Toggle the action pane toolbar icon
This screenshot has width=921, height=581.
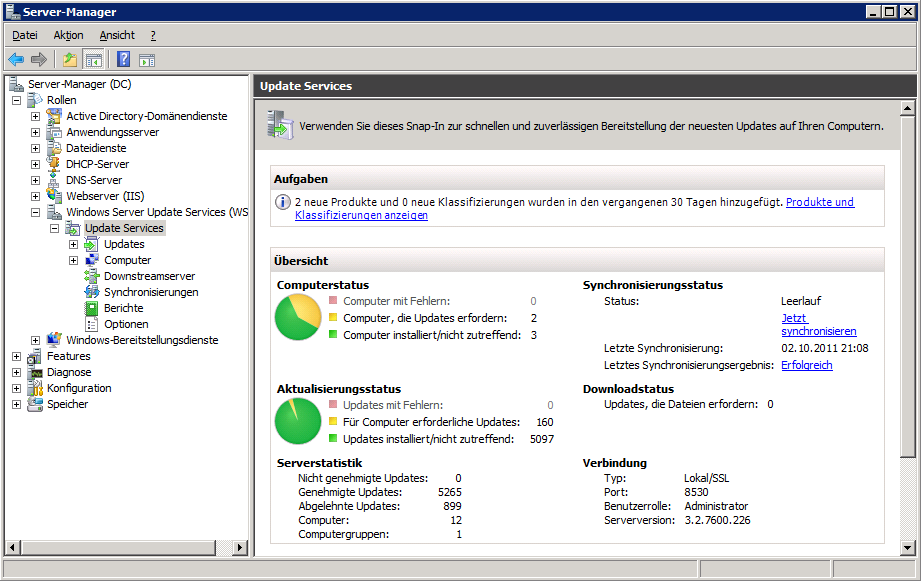tap(147, 59)
